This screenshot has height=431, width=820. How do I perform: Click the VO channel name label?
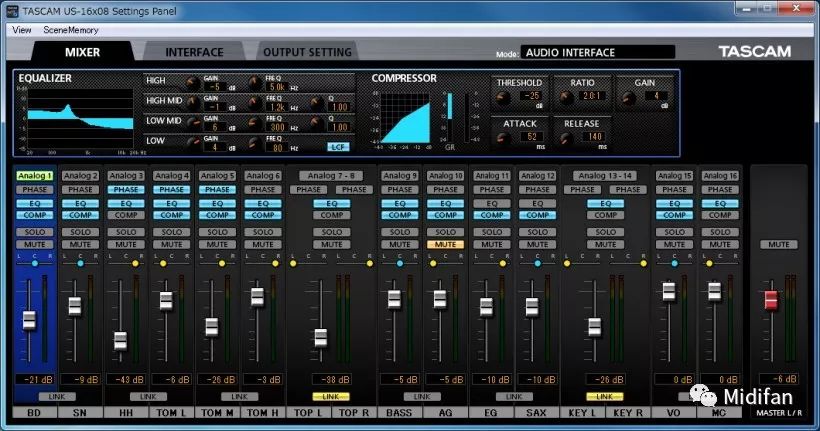click(x=674, y=413)
